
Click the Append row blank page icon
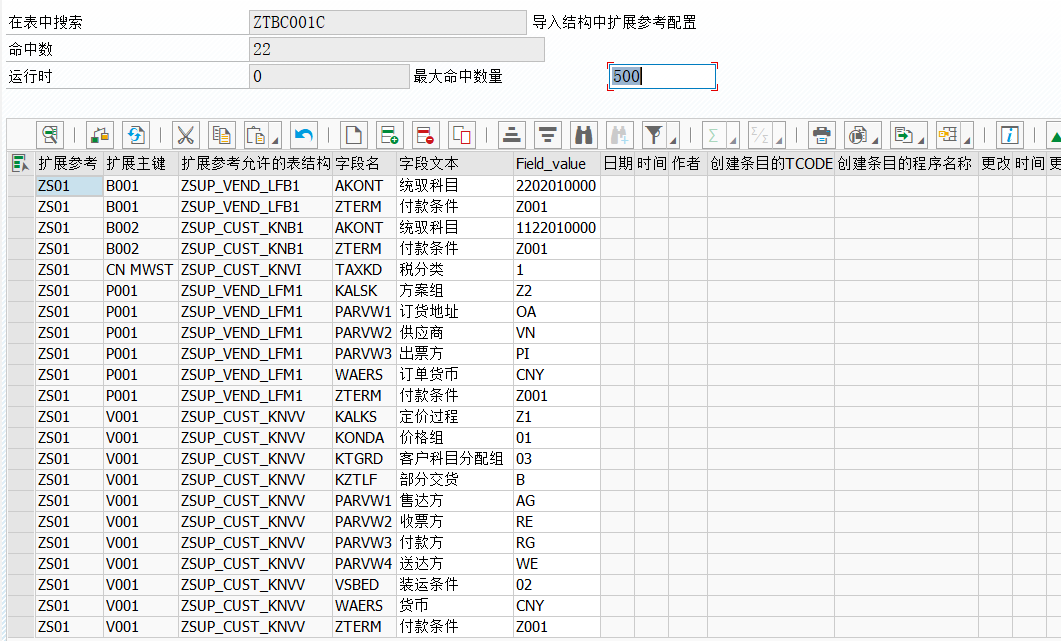(x=354, y=135)
